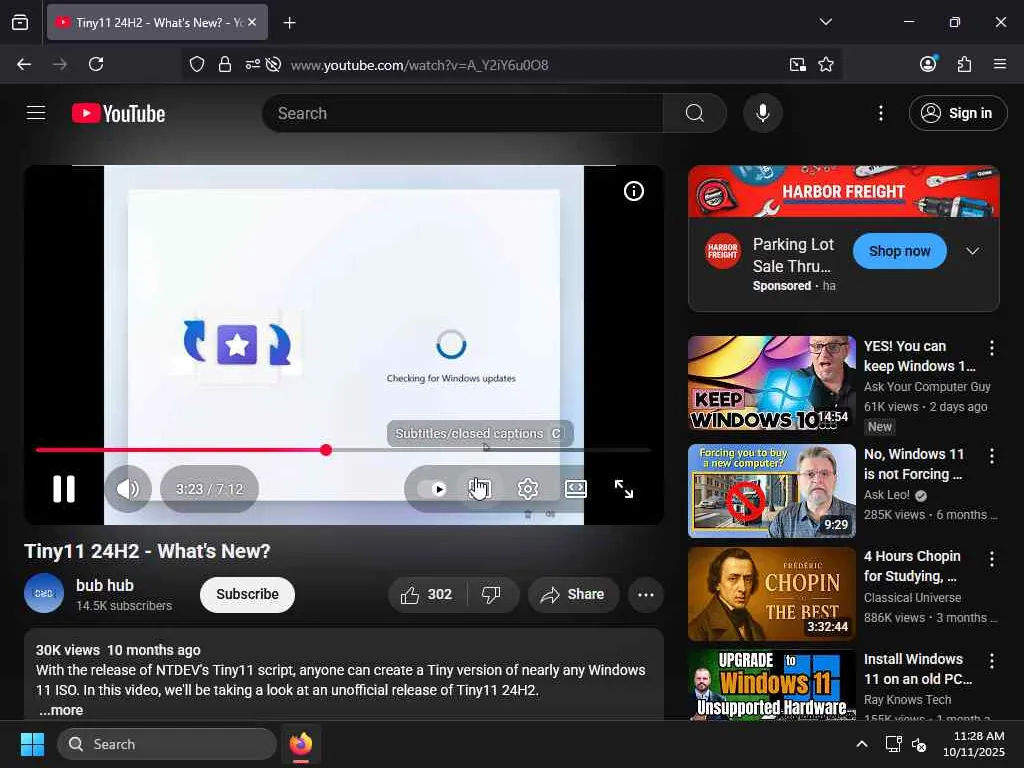1024x768 pixels.
Task: Sign in to YouTube
Action: (957, 113)
